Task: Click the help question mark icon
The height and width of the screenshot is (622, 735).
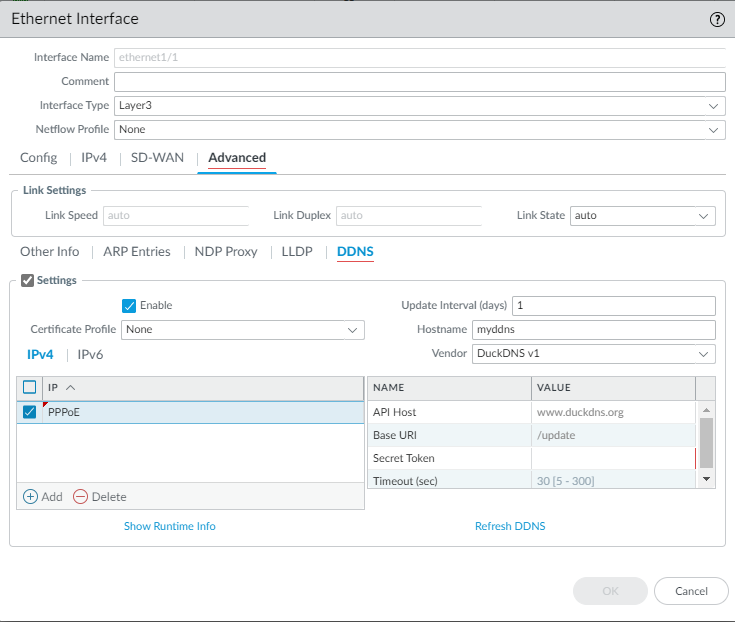Action: click(717, 19)
